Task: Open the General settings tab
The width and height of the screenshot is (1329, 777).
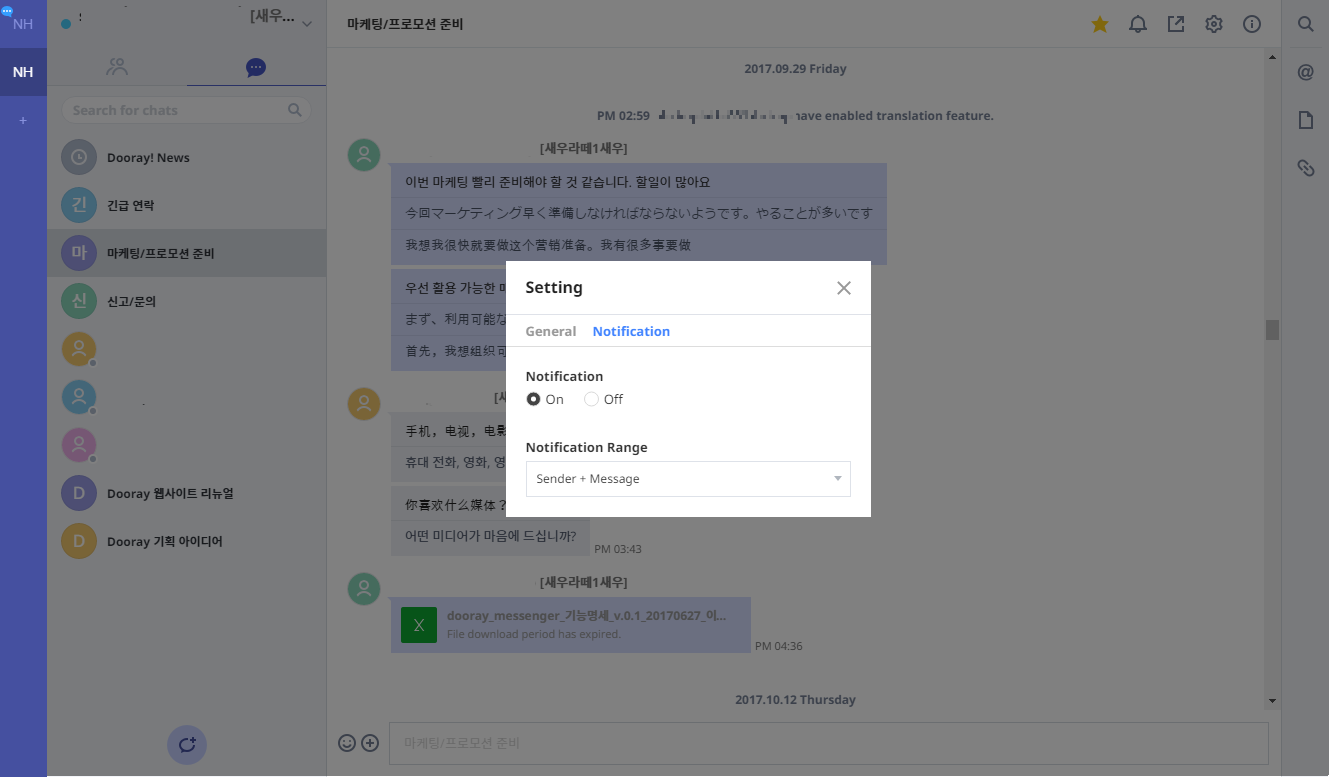Action: coord(551,331)
